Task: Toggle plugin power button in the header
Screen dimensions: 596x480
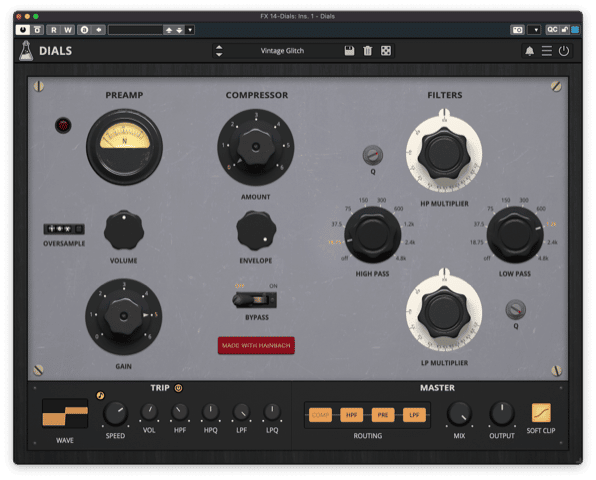Action: pos(564,51)
